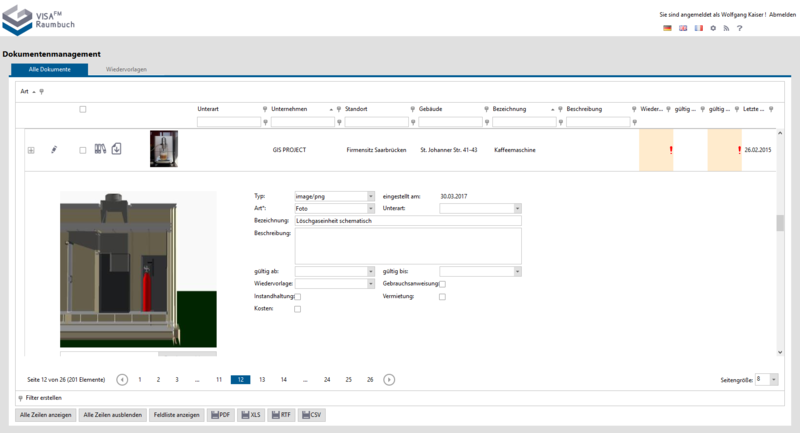This screenshot has width=800, height=433.
Task: Switch language to English flag
Action: (x=683, y=28)
